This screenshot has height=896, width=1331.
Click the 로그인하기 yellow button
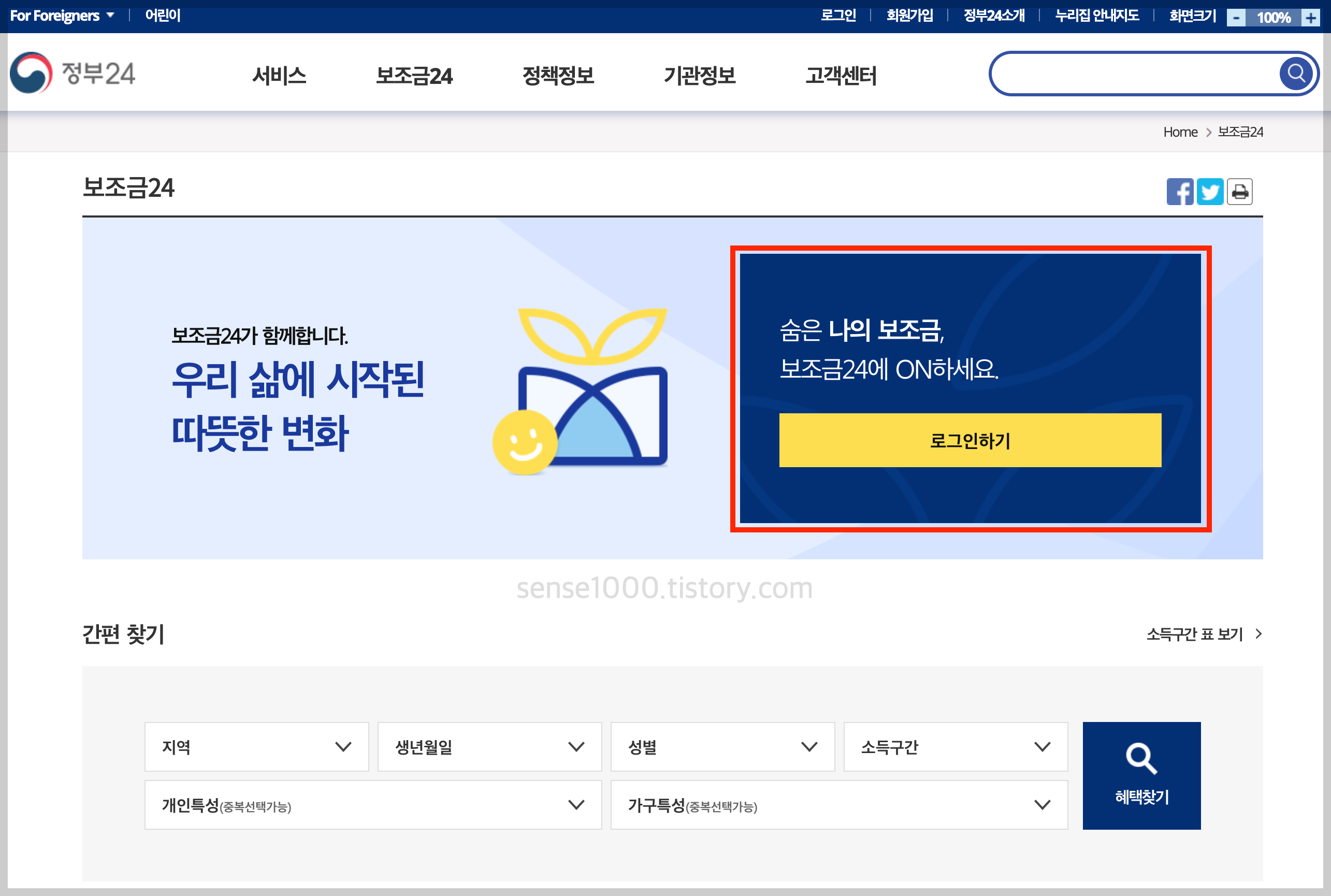click(x=970, y=440)
